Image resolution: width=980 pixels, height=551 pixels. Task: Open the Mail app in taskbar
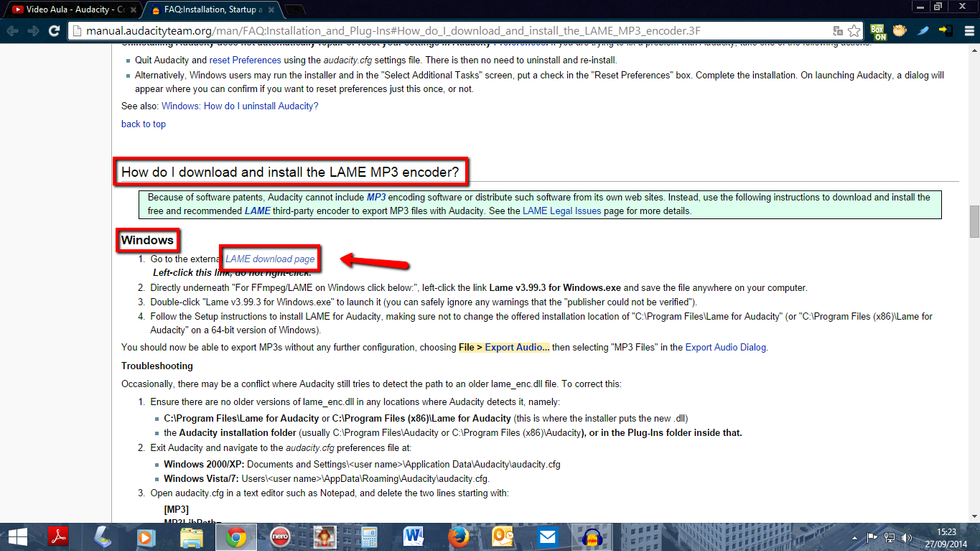click(x=548, y=537)
